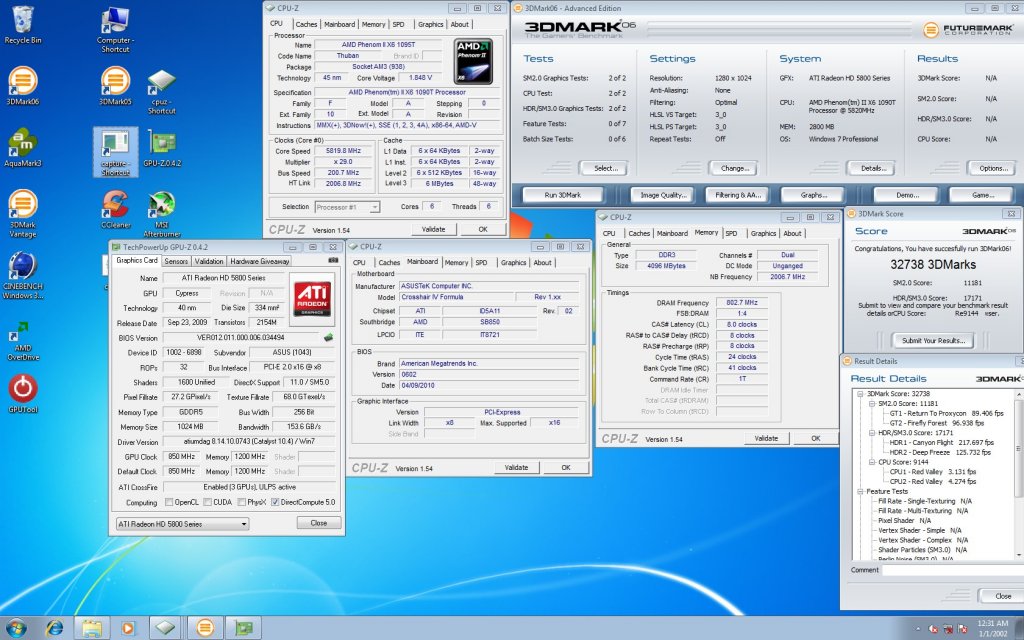Click Image Quality... button in 3DMark06
Viewport: 1024px width, 640px height.
tap(663, 195)
